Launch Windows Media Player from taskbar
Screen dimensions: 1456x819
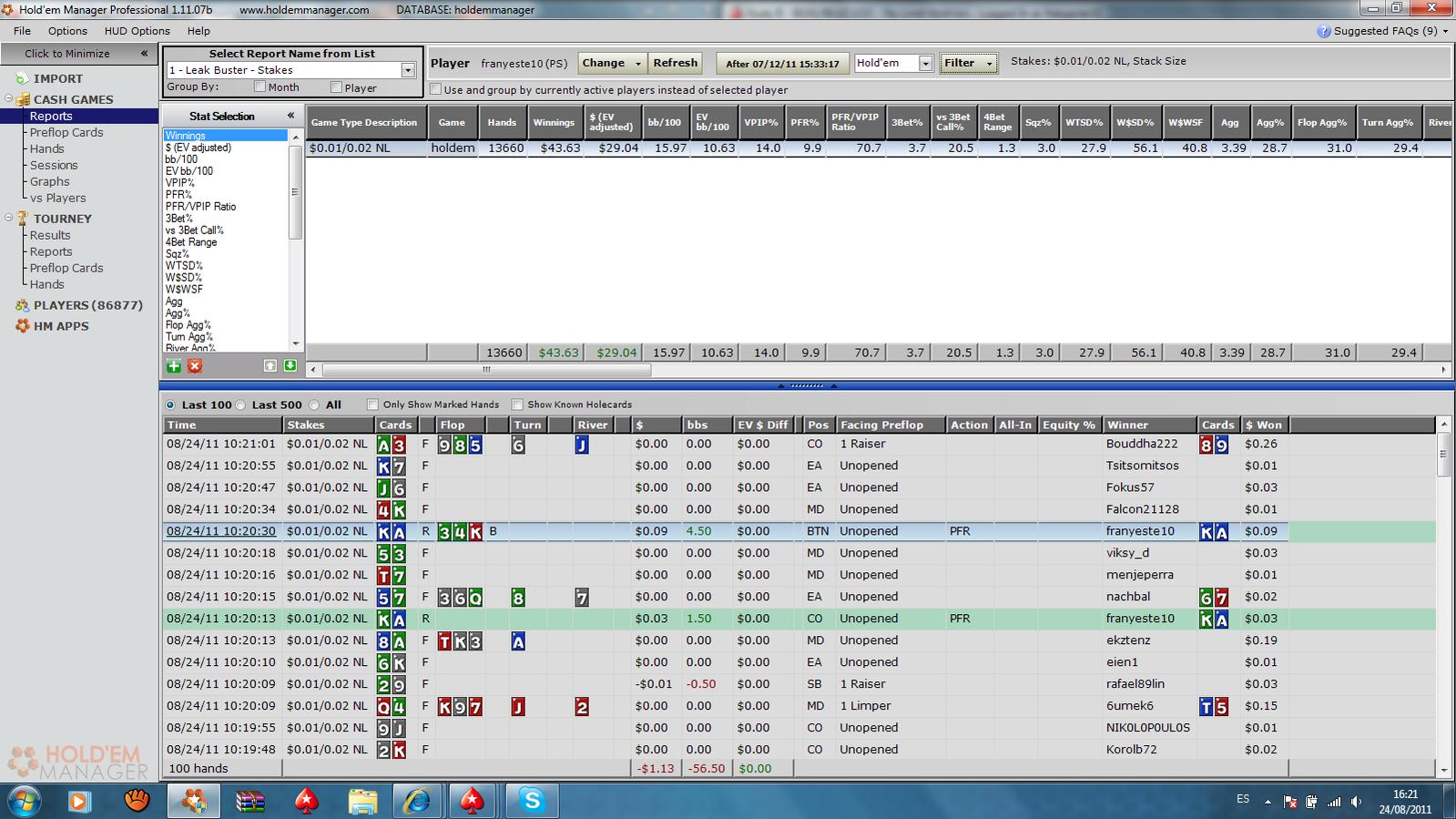(x=79, y=801)
